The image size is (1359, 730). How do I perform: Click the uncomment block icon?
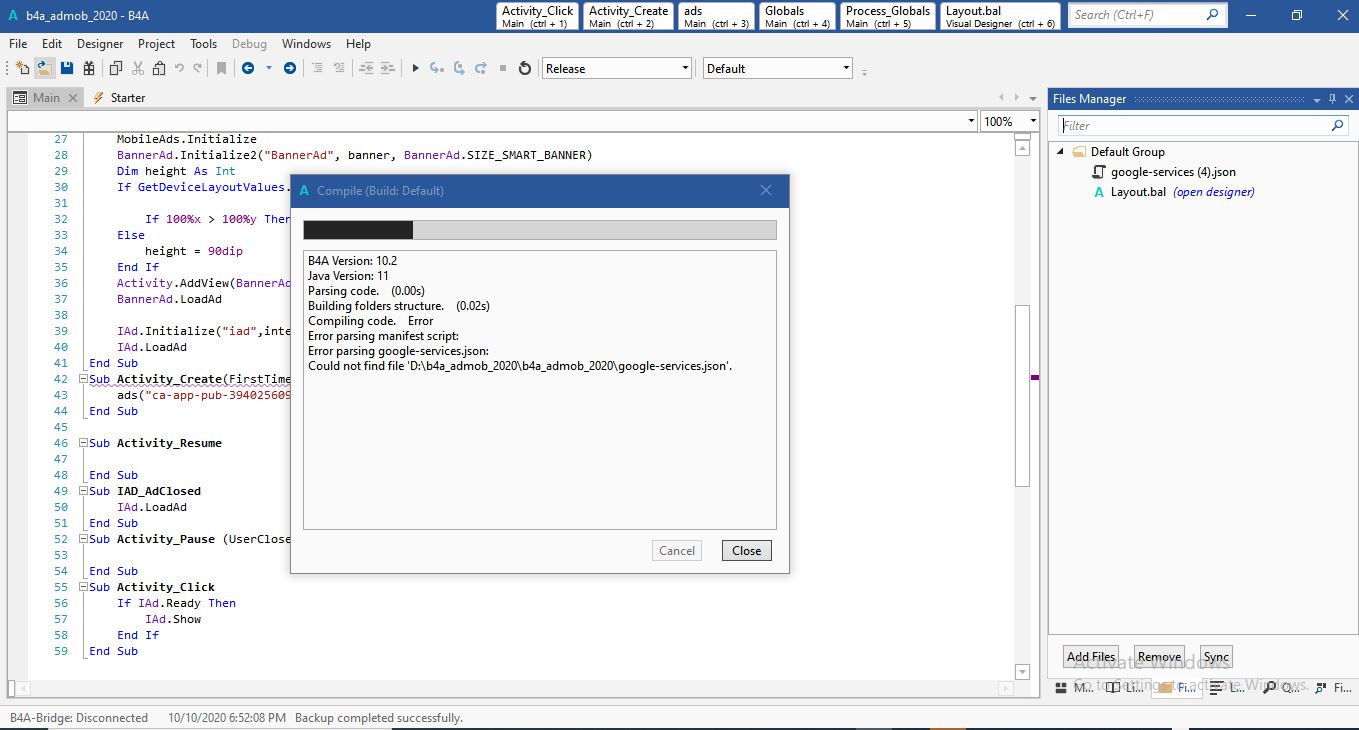pyautogui.click(x=339, y=68)
